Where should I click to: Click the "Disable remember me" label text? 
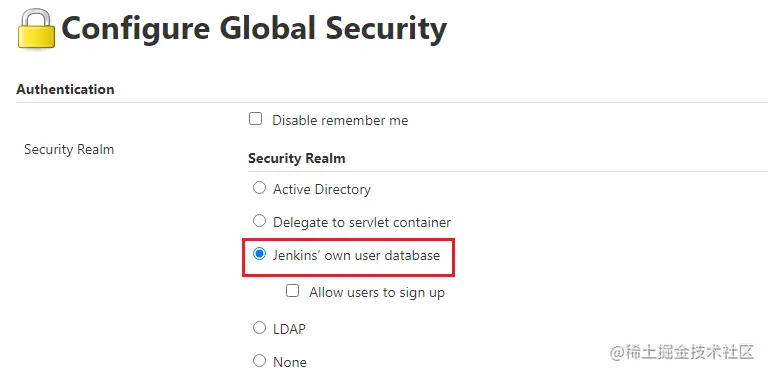[x=340, y=120]
